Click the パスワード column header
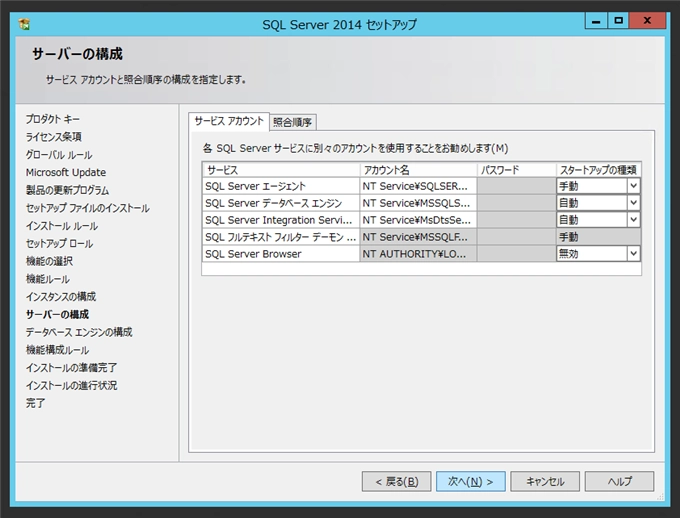Screen dimensions: 680x518 point(517,170)
